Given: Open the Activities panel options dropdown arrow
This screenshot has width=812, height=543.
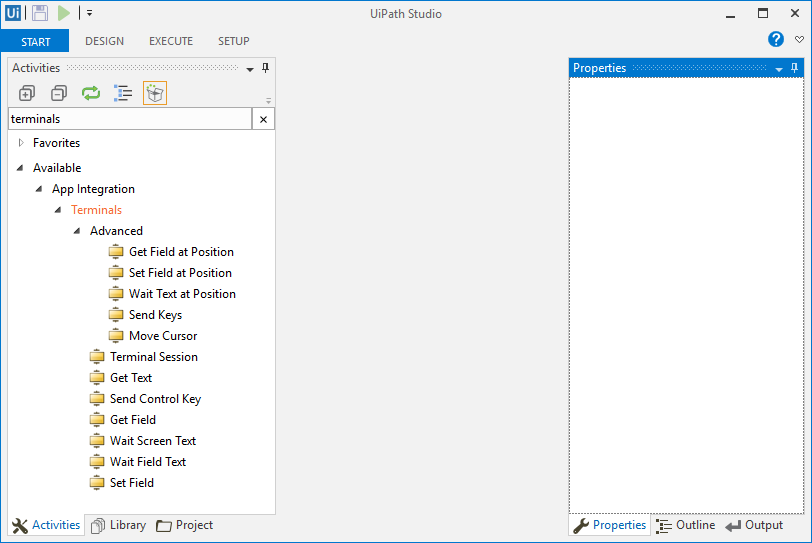Looking at the screenshot, I should coord(250,69).
